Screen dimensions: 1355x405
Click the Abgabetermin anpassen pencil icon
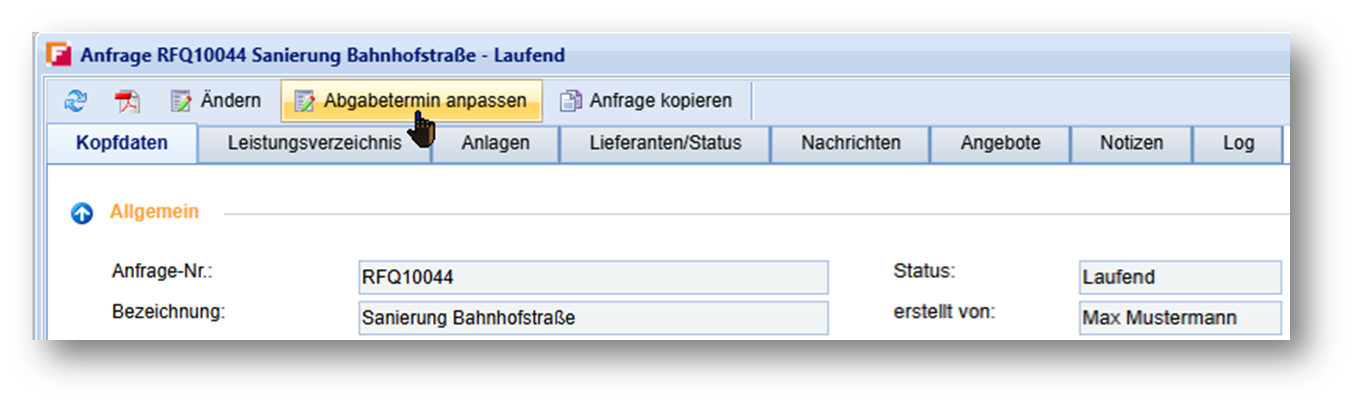tap(304, 101)
